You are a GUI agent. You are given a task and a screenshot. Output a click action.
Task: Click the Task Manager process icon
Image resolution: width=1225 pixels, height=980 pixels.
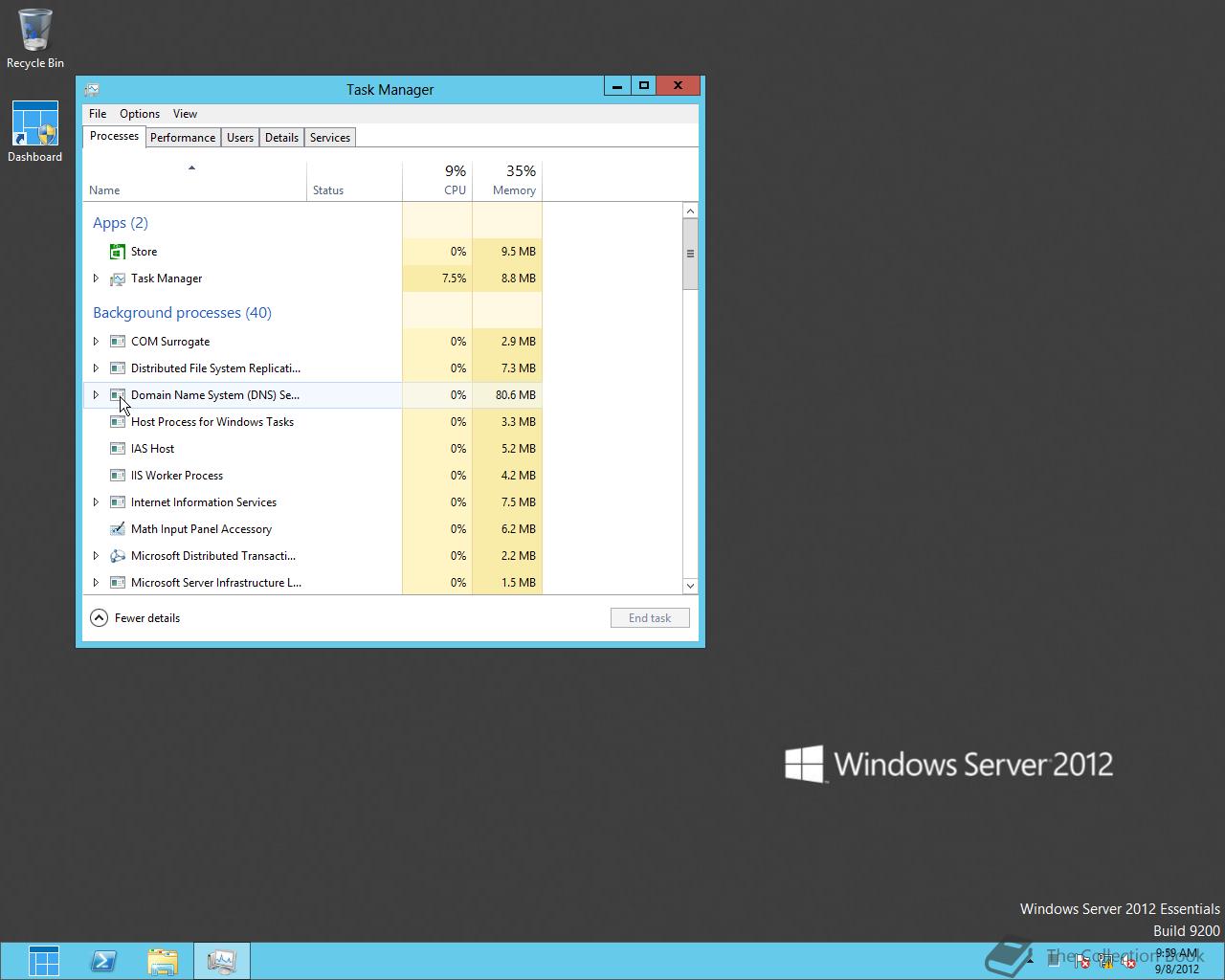click(118, 278)
